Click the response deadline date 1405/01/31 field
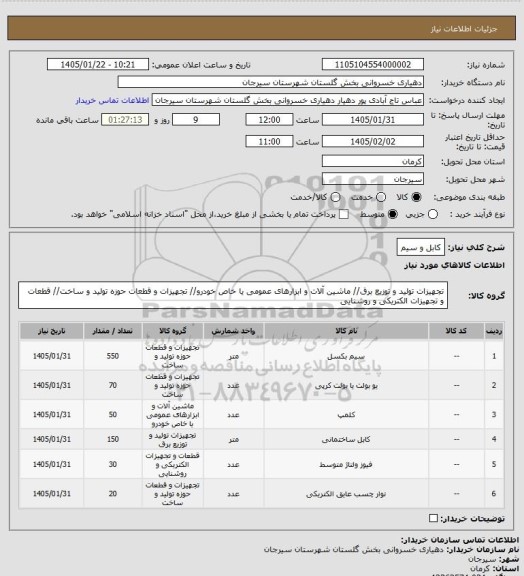524x576 pixels. coord(373,120)
